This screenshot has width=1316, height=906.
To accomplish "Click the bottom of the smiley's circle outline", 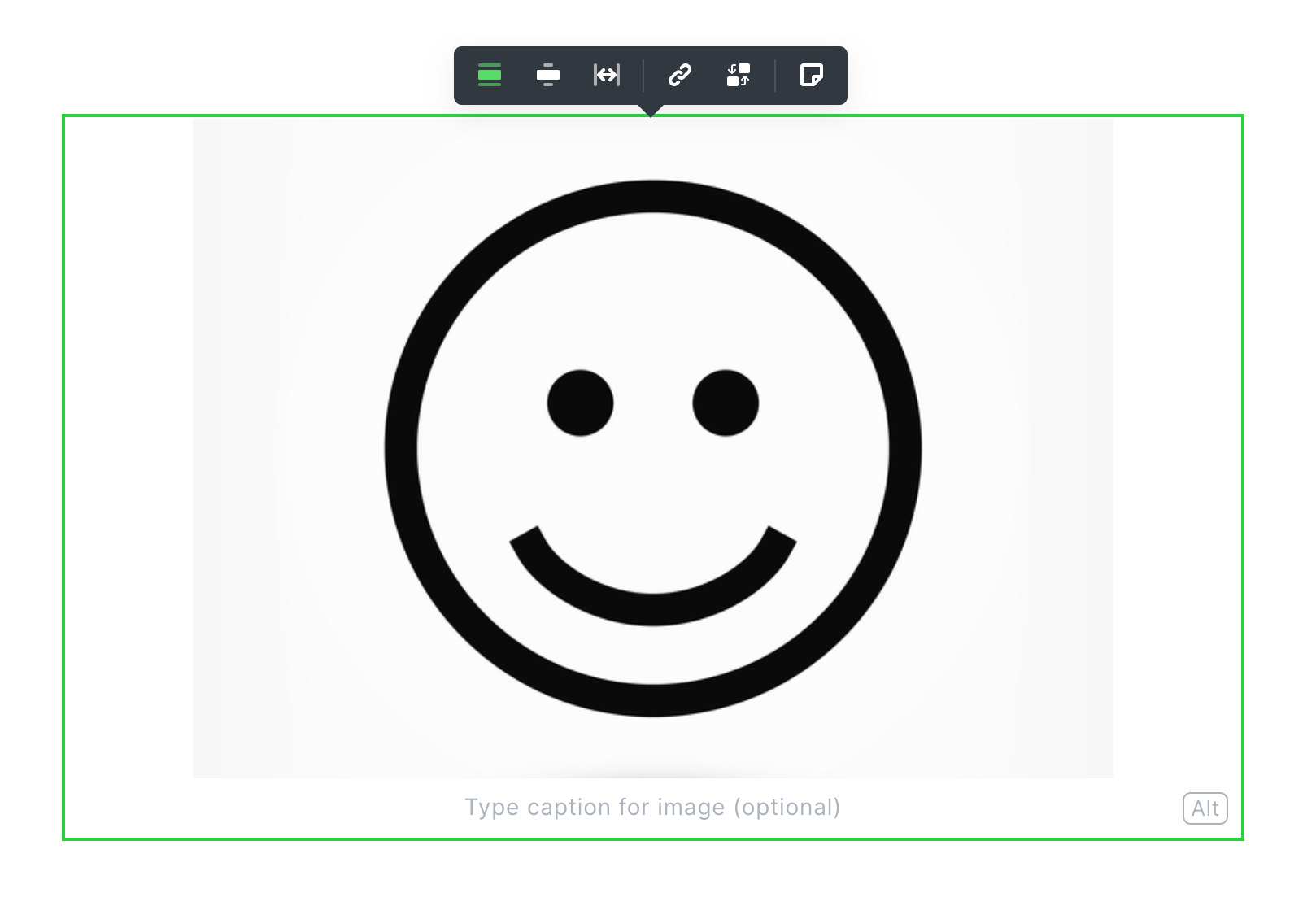I will pyautogui.click(x=652, y=700).
